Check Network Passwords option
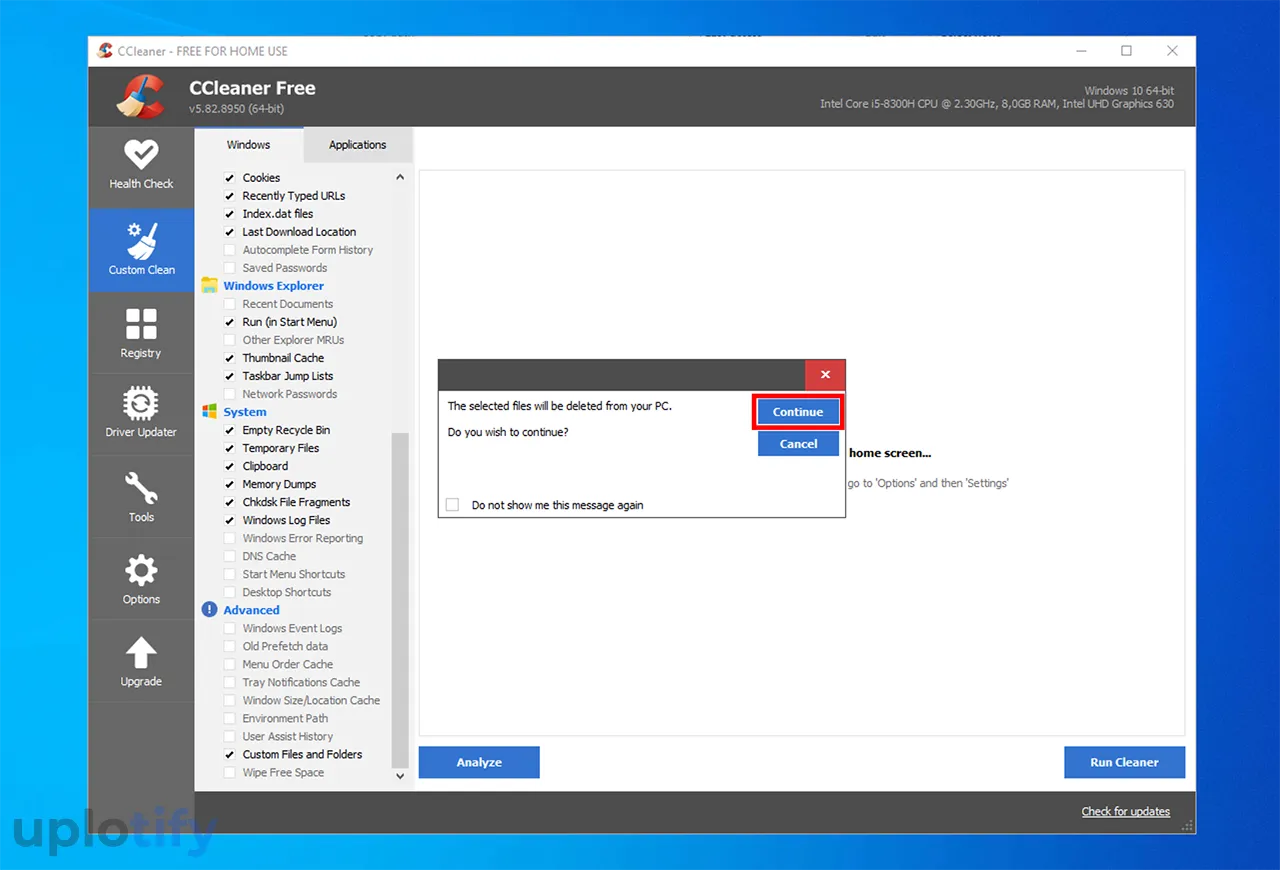Screen dimensions: 1280x870 point(230,394)
